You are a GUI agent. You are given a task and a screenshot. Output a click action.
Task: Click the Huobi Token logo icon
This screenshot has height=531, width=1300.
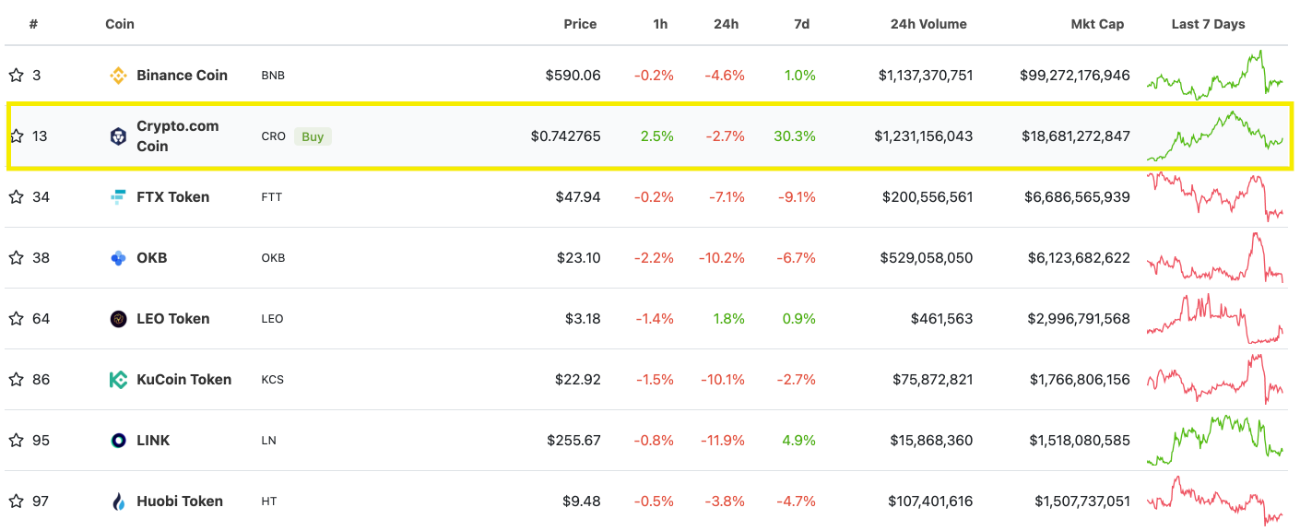pyautogui.click(x=118, y=501)
